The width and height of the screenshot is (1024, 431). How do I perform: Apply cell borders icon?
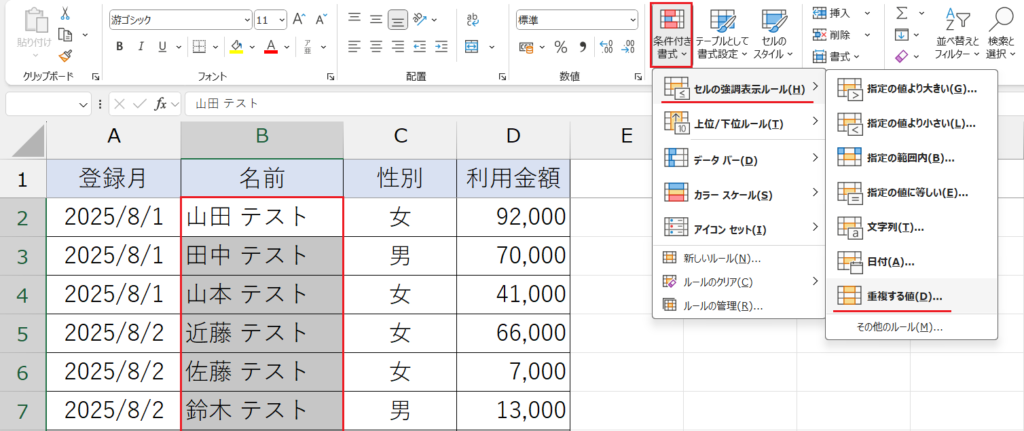pos(199,46)
